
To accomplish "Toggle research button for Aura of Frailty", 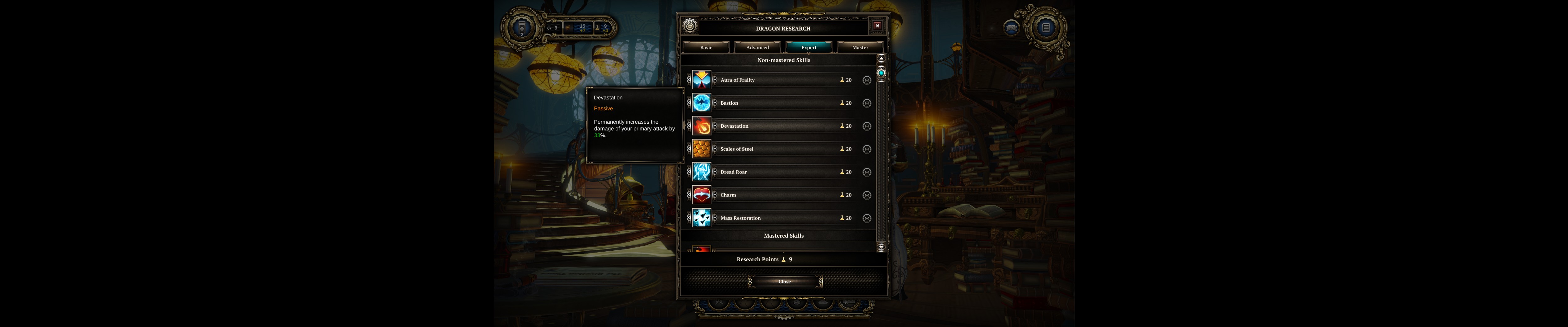I will click(x=867, y=80).
